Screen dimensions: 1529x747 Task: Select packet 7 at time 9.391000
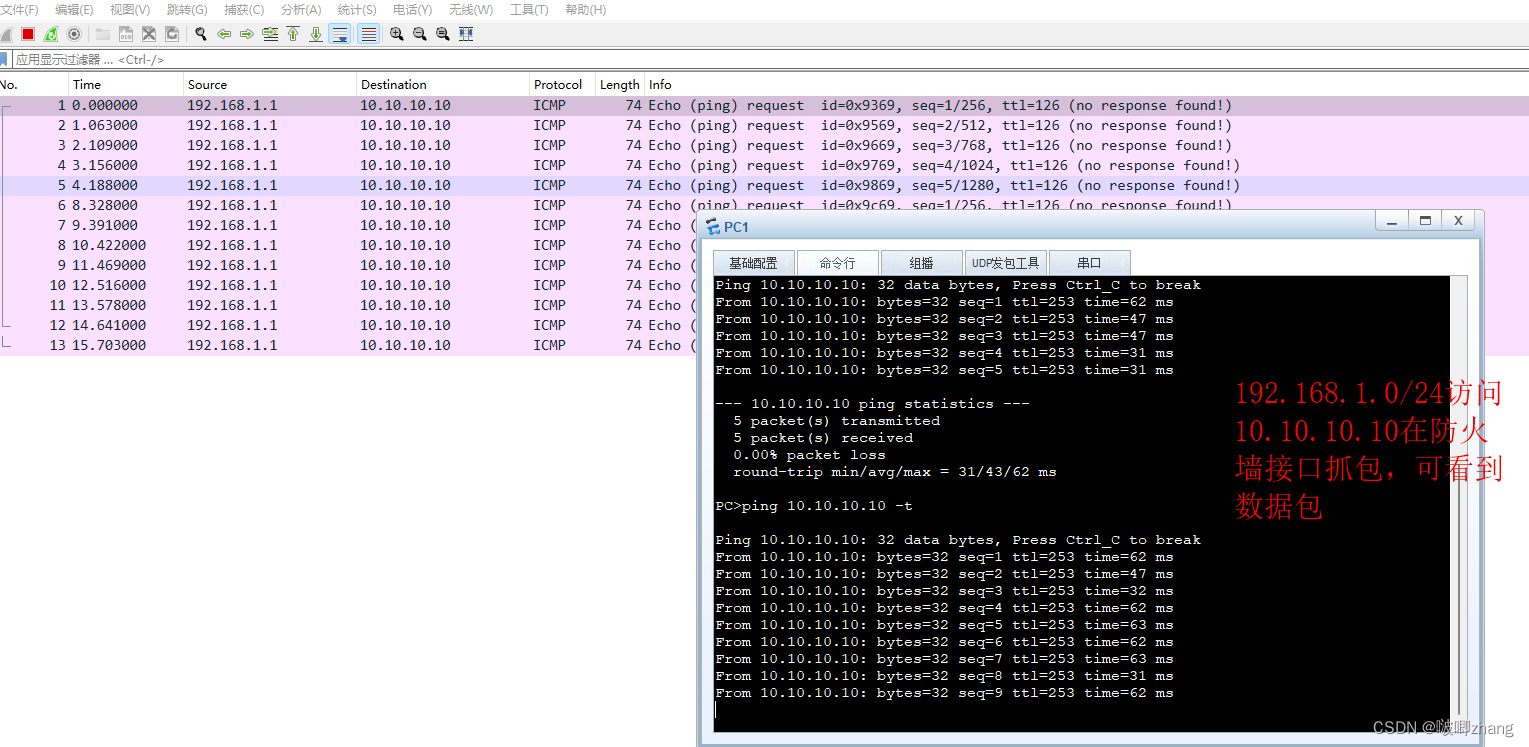347,226
